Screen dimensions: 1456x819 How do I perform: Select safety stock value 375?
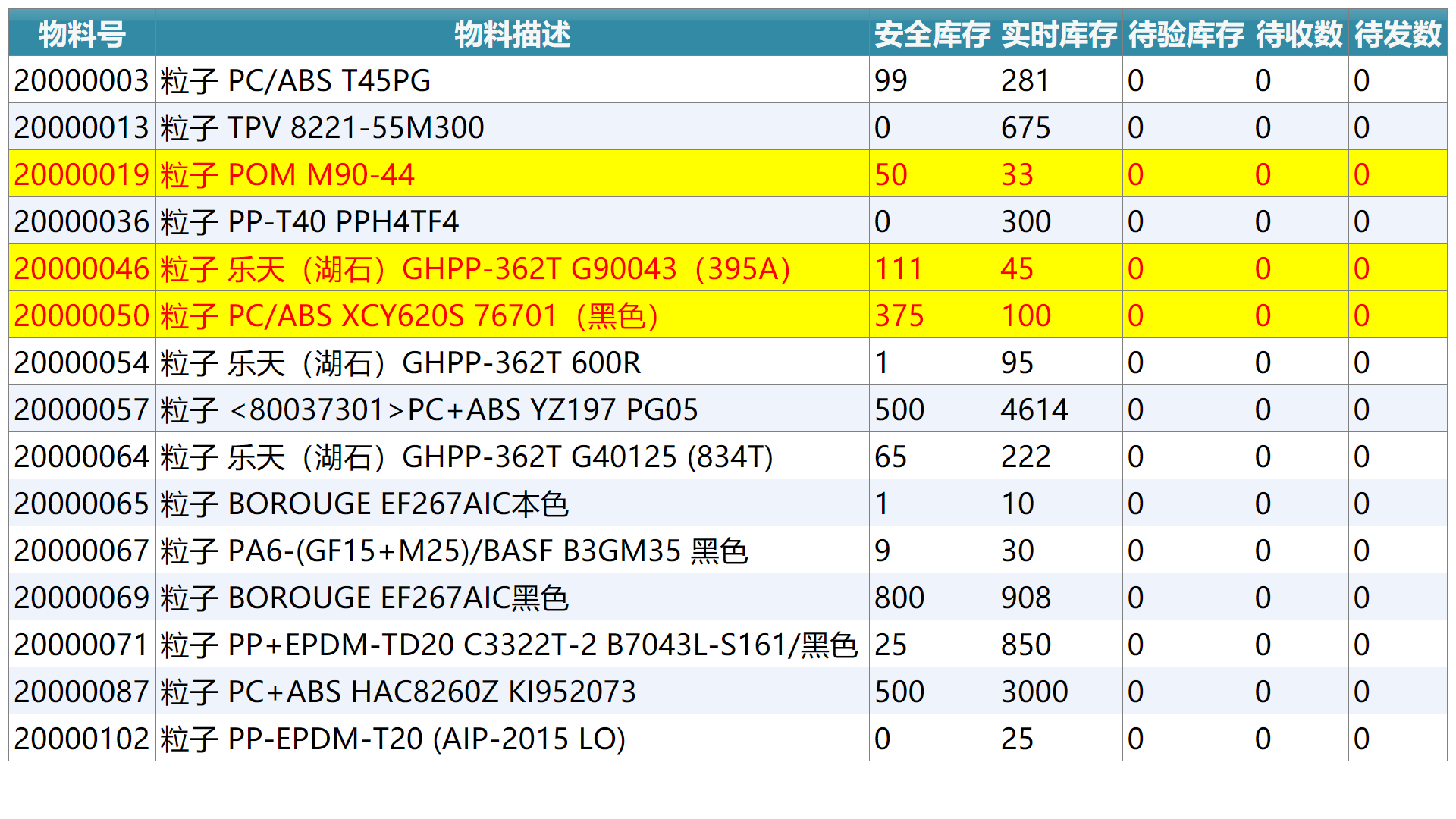pos(899,315)
